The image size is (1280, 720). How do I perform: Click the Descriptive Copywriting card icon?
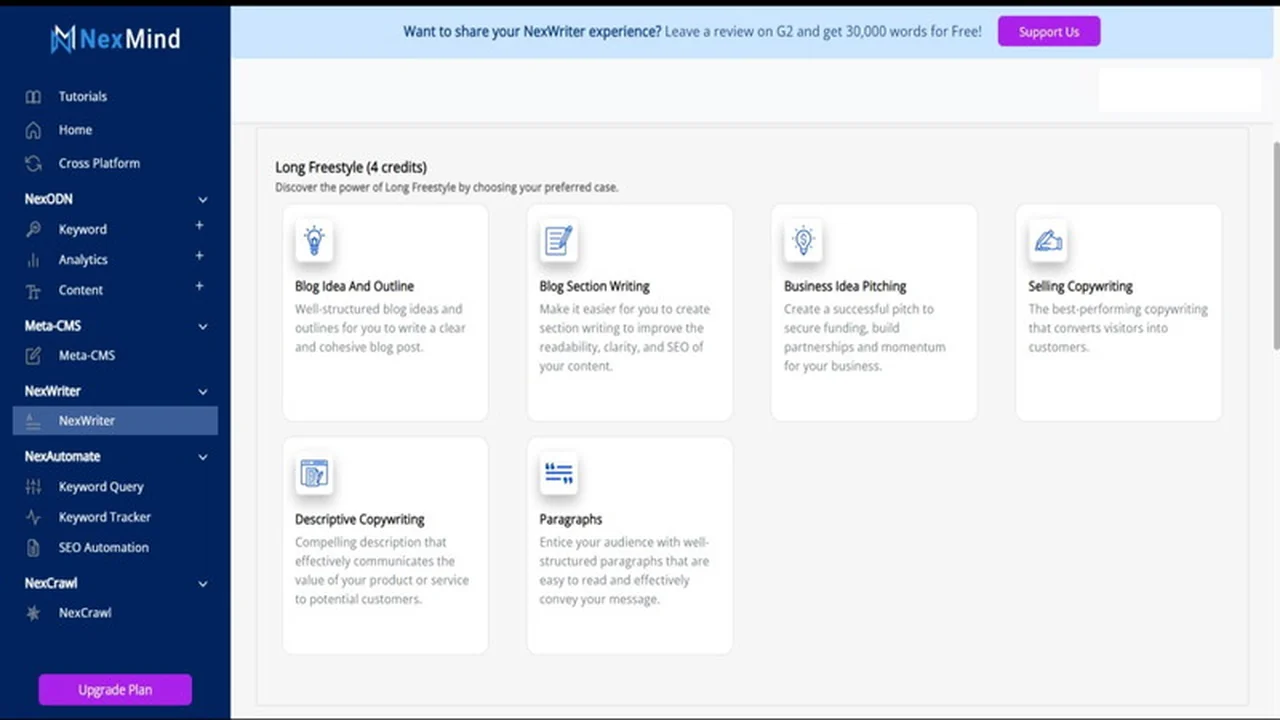point(314,473)
